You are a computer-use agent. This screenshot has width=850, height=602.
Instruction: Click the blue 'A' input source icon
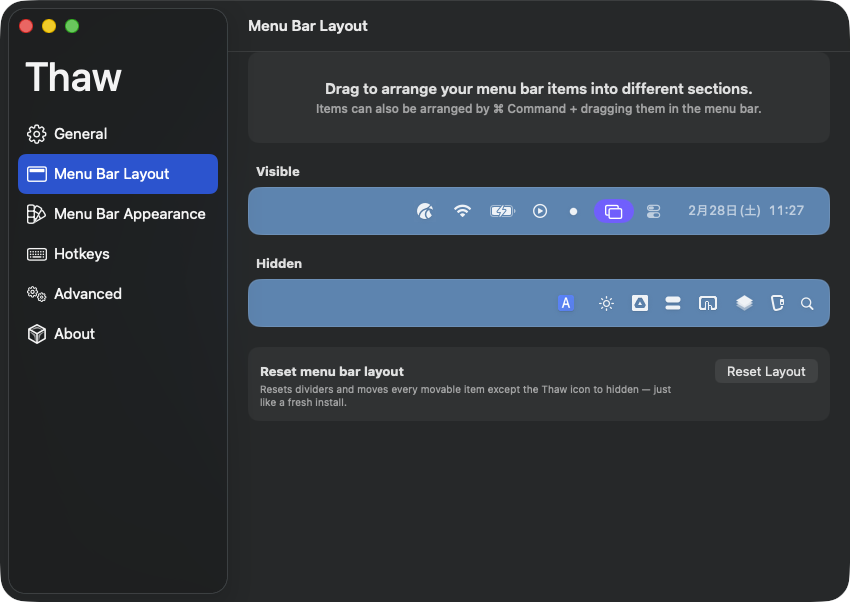click(x=566, y=303)
